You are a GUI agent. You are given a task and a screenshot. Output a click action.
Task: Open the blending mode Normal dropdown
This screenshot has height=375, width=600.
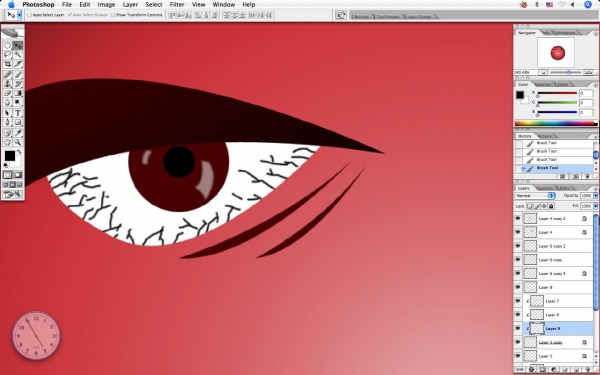click(535, 196)
